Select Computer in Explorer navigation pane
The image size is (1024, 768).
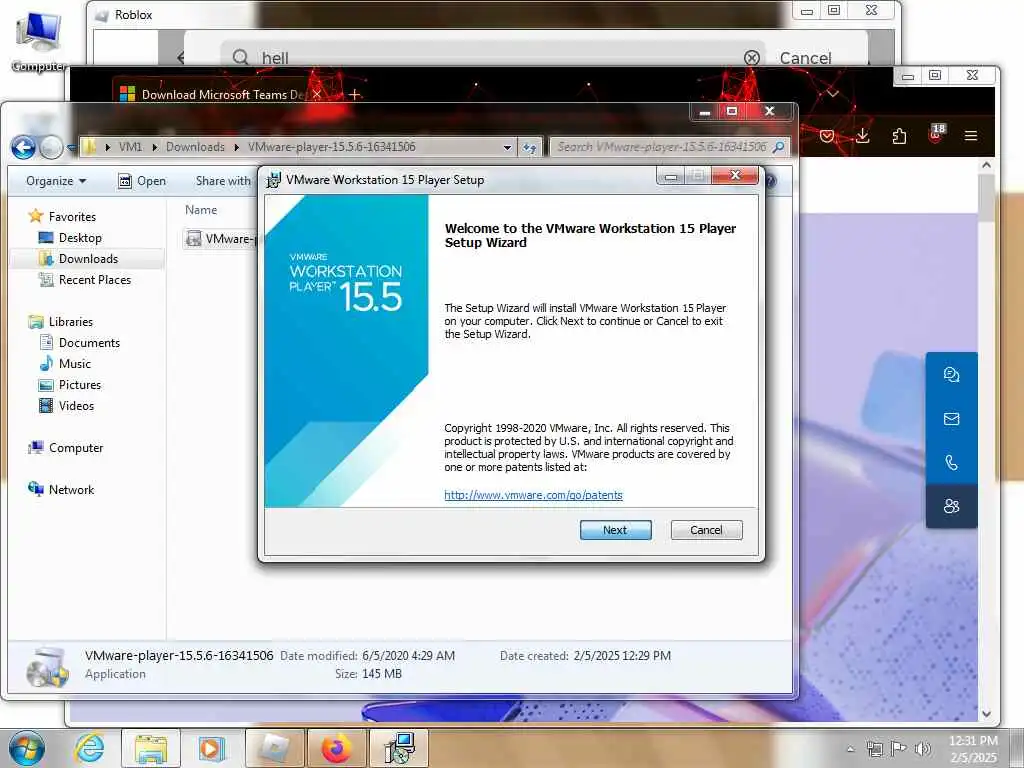(x=75, y=447)
